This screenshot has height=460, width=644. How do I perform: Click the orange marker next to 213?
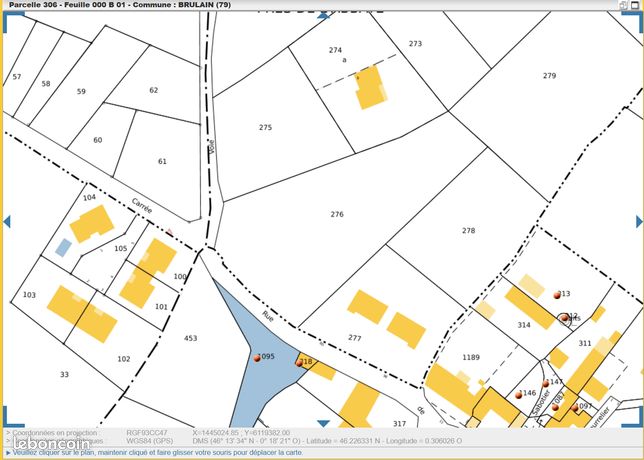(557, 295)
